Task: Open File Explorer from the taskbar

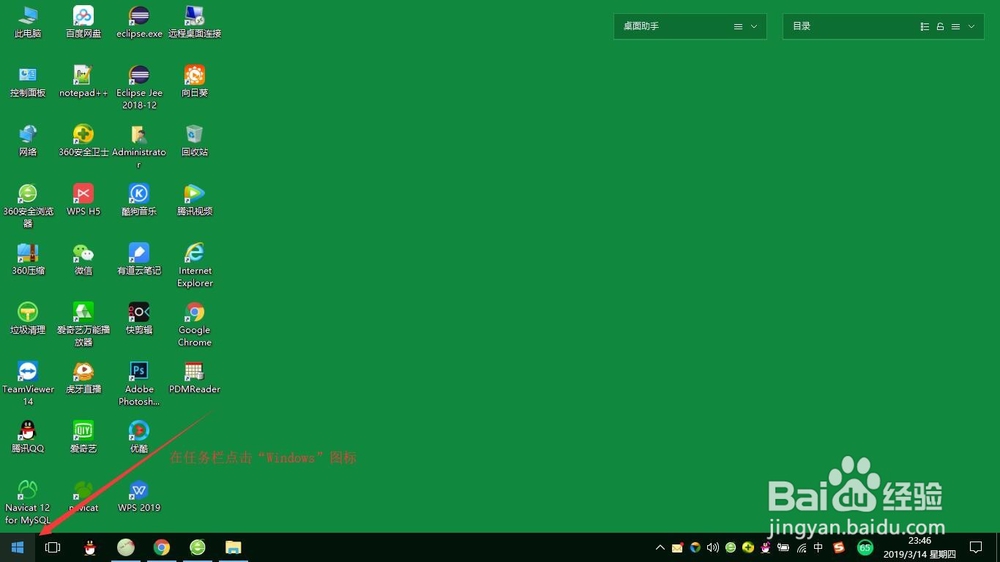Action: (233, 547)
